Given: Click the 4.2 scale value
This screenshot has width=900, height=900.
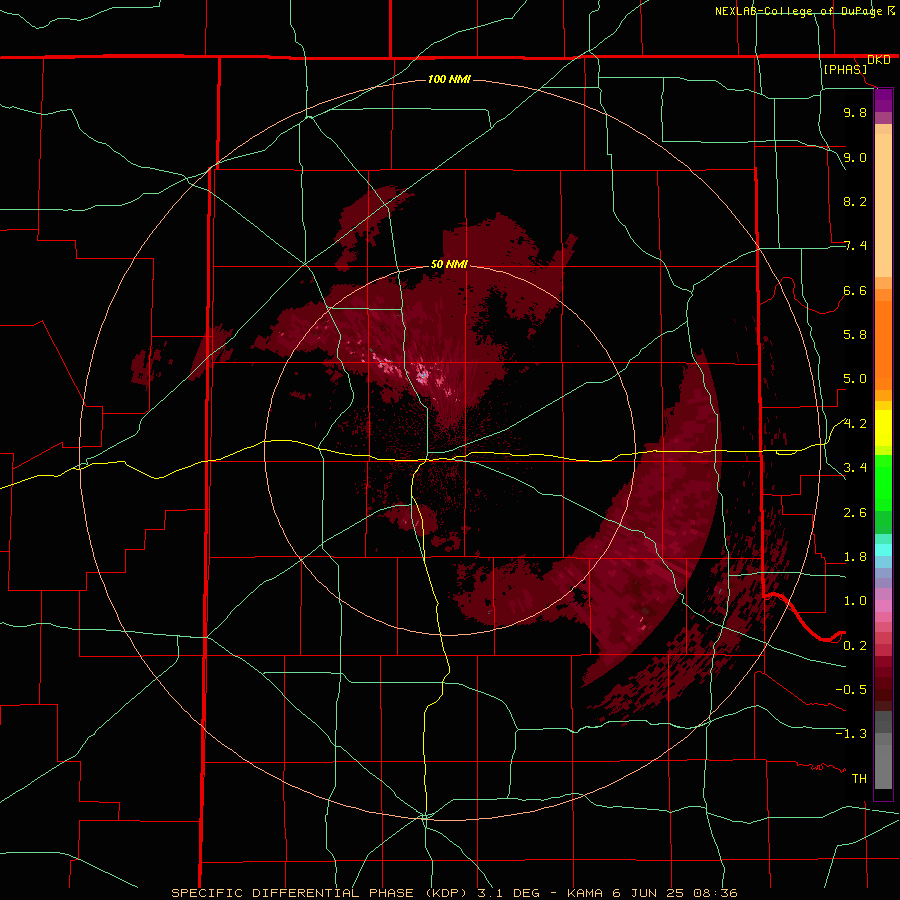Looking at the screenshot, I should click(855, 424).
